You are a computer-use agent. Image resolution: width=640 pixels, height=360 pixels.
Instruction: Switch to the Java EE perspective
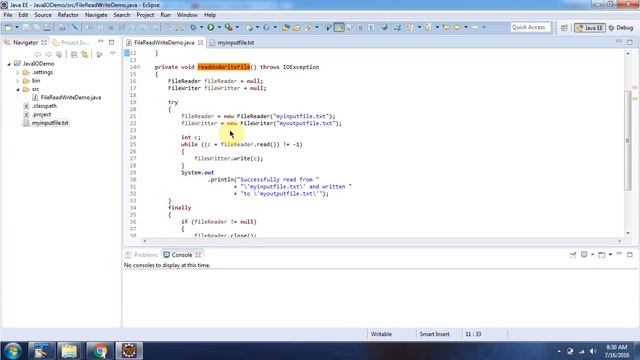pyautogui.click(x=589, y=28)
